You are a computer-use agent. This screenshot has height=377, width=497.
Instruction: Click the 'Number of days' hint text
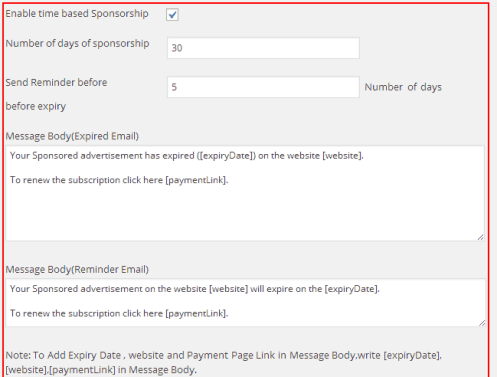point(403,87)
